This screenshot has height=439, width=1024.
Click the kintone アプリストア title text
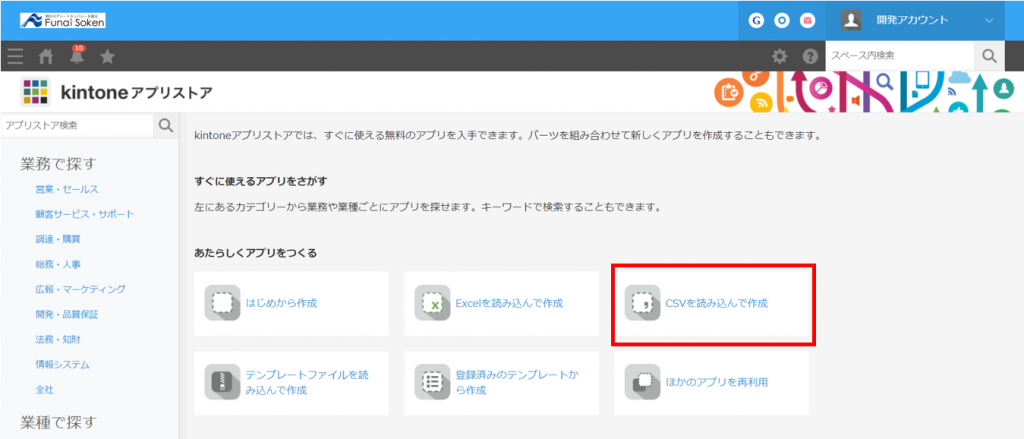tap(136, 93)
